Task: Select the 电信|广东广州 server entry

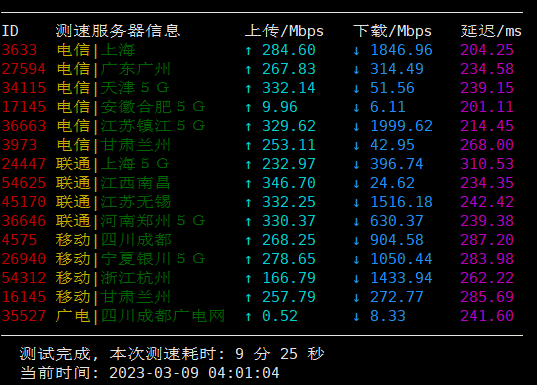Action: click(x=113, y=69)
